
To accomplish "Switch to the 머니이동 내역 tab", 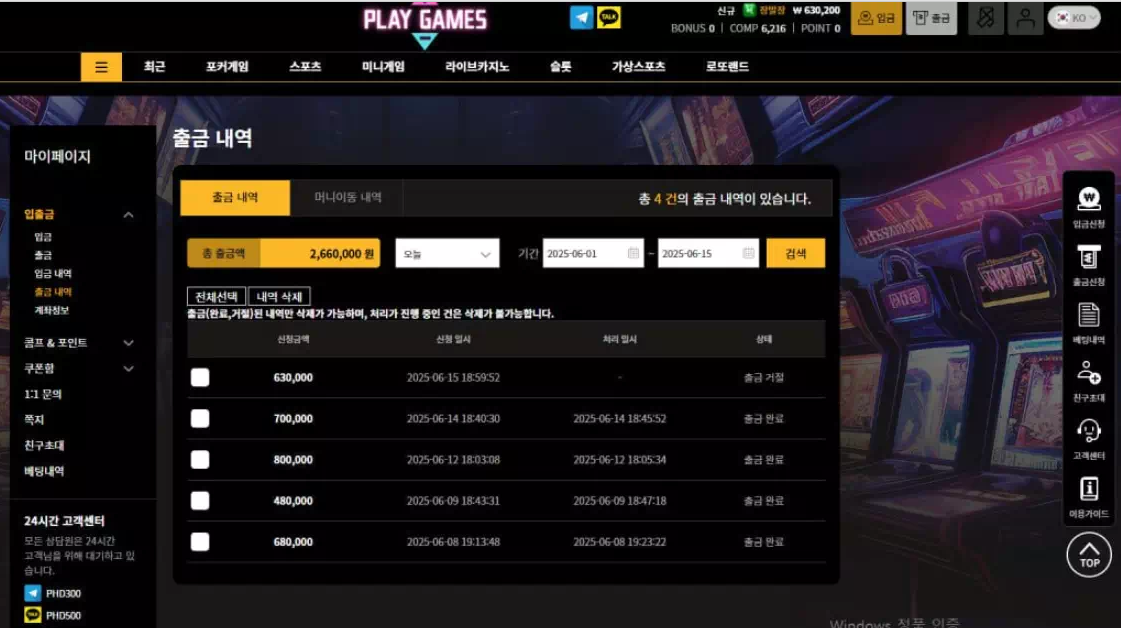I will click(x=347, y=197).
